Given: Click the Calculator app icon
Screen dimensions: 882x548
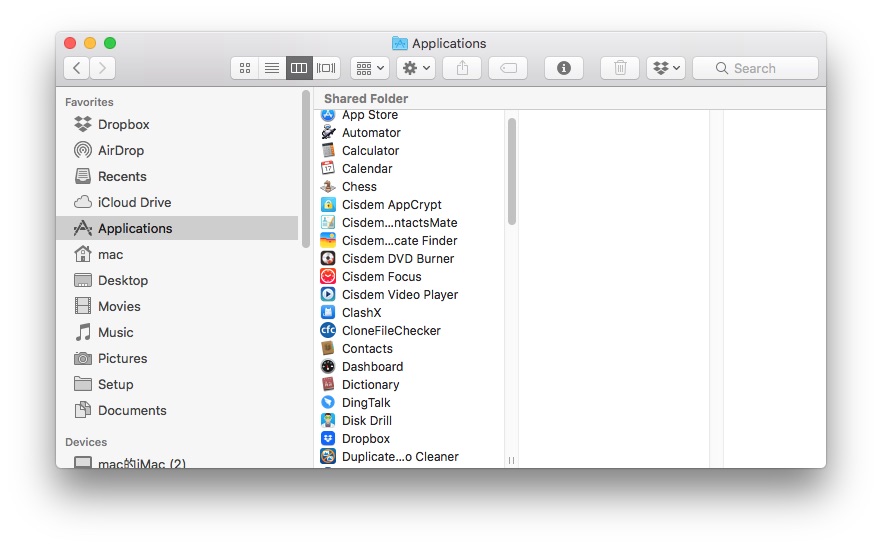Looking at the screenshot, I should 328,150.
